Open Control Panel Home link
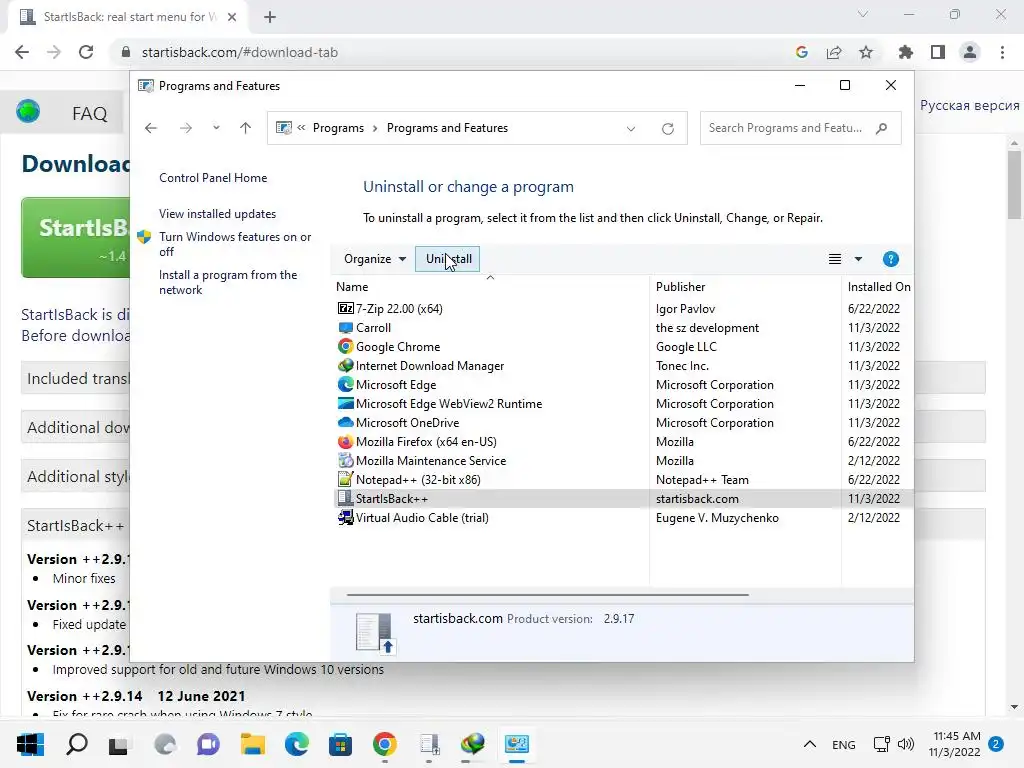1024x768 pixels. click(x=213, y=178)
